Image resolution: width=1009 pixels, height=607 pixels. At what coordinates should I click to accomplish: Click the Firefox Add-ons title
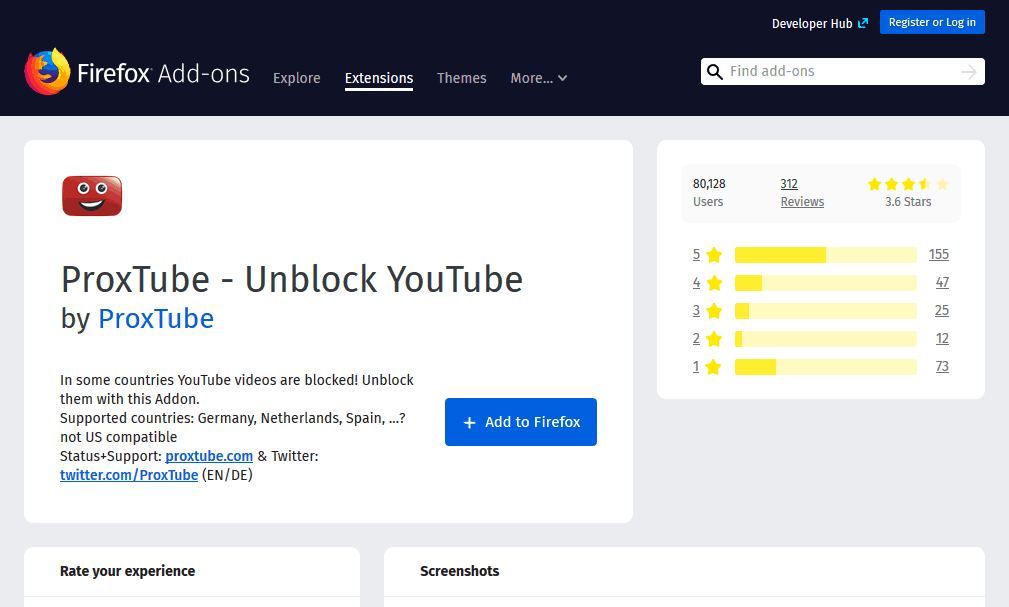tap(163, 73)
